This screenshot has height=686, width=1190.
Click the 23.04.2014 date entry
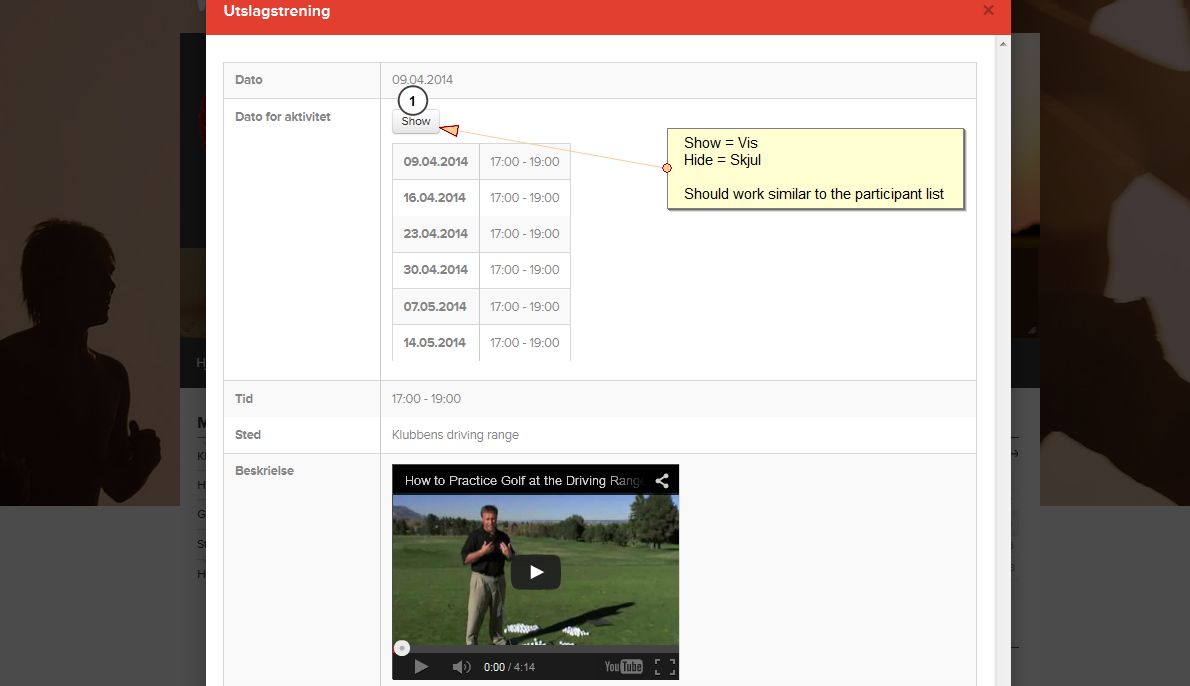436,234
